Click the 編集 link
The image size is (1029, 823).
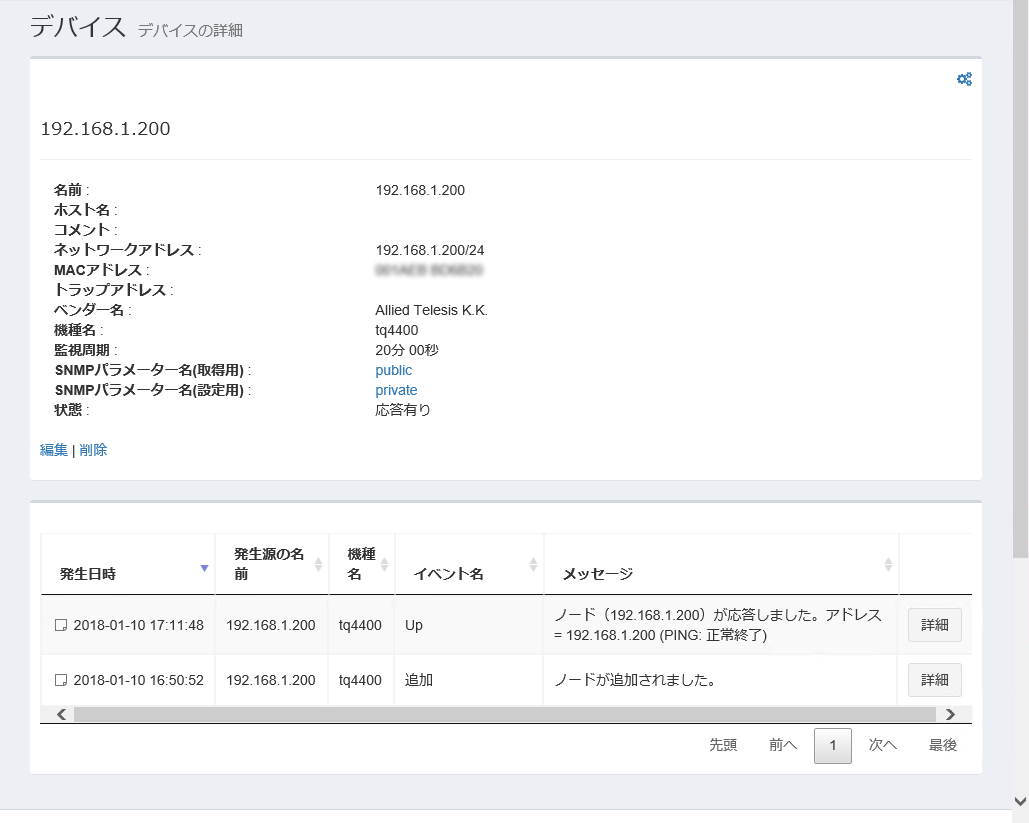[x=54, y=450]
